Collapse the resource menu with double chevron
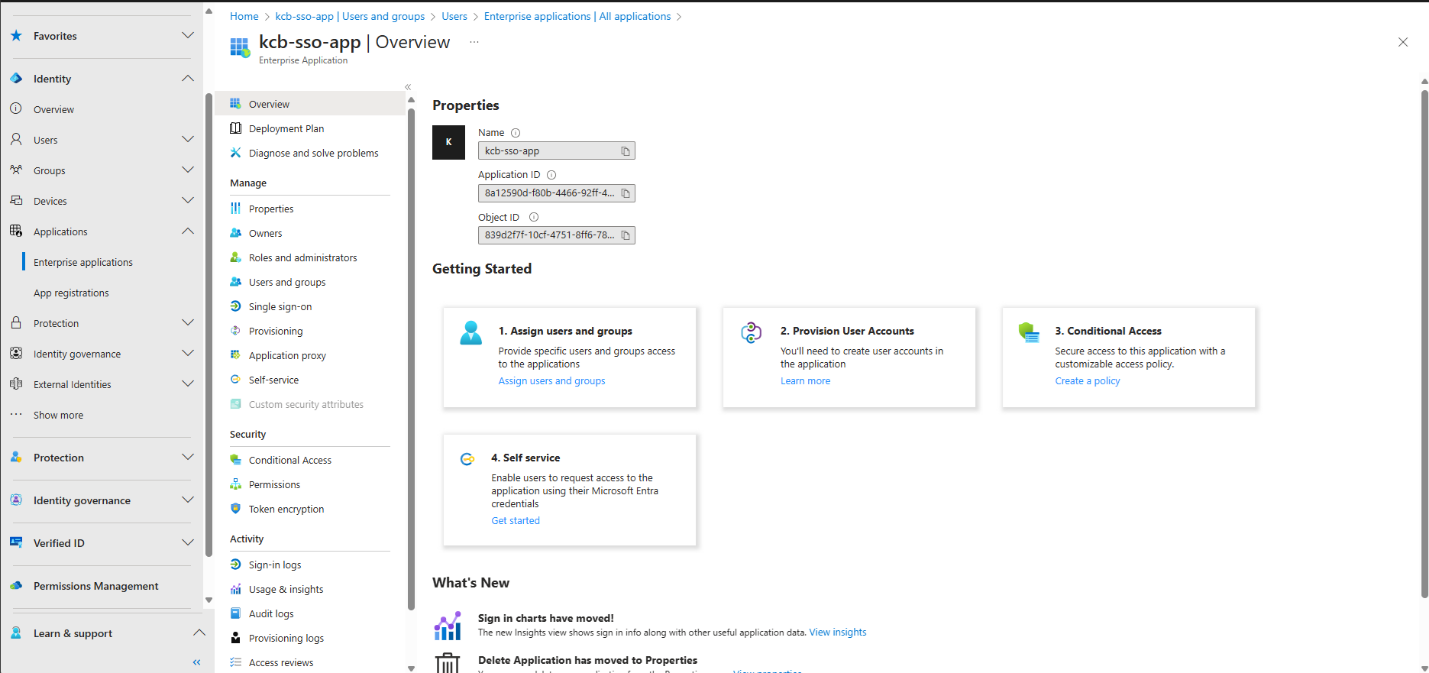The image size is (1429, 673). [x=408, y=87]
